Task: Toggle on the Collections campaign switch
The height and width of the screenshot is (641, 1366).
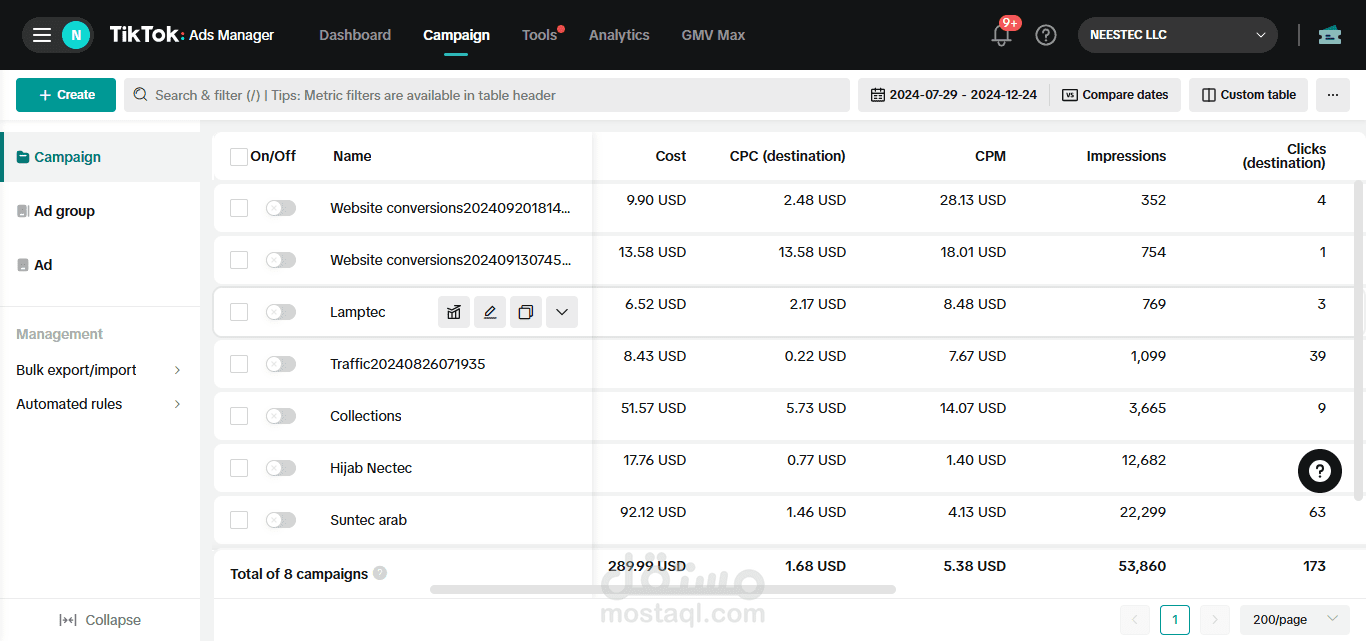Action: click(x=281, y=416)
